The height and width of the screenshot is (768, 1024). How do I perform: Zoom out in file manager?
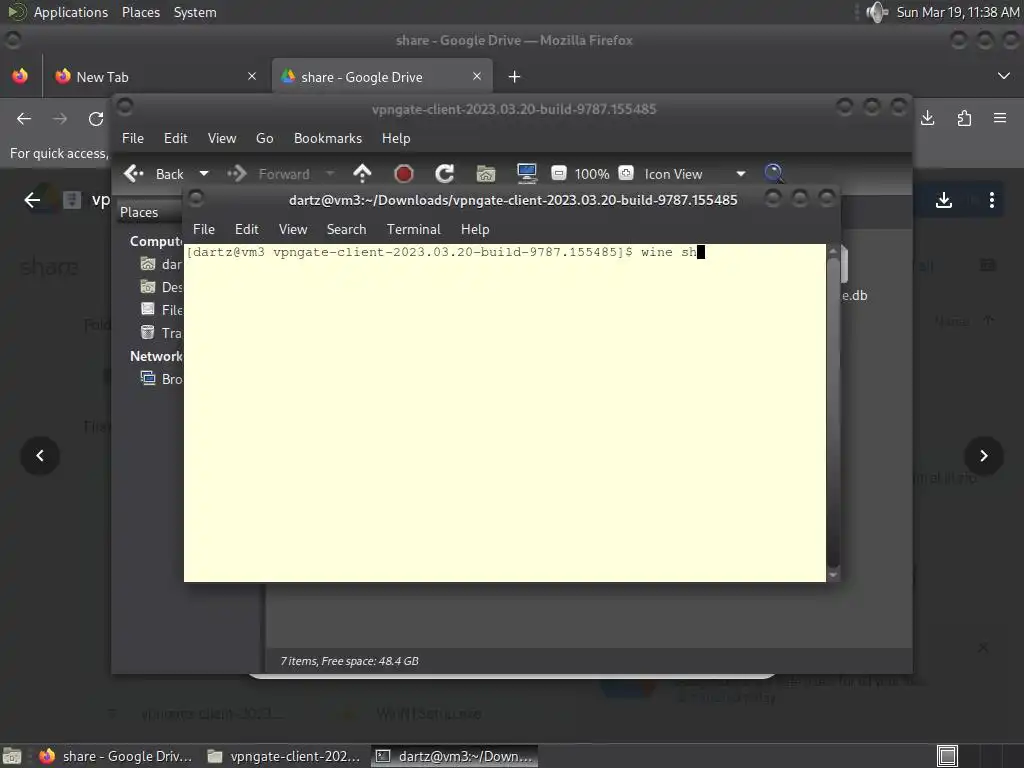tap(558, 173)
